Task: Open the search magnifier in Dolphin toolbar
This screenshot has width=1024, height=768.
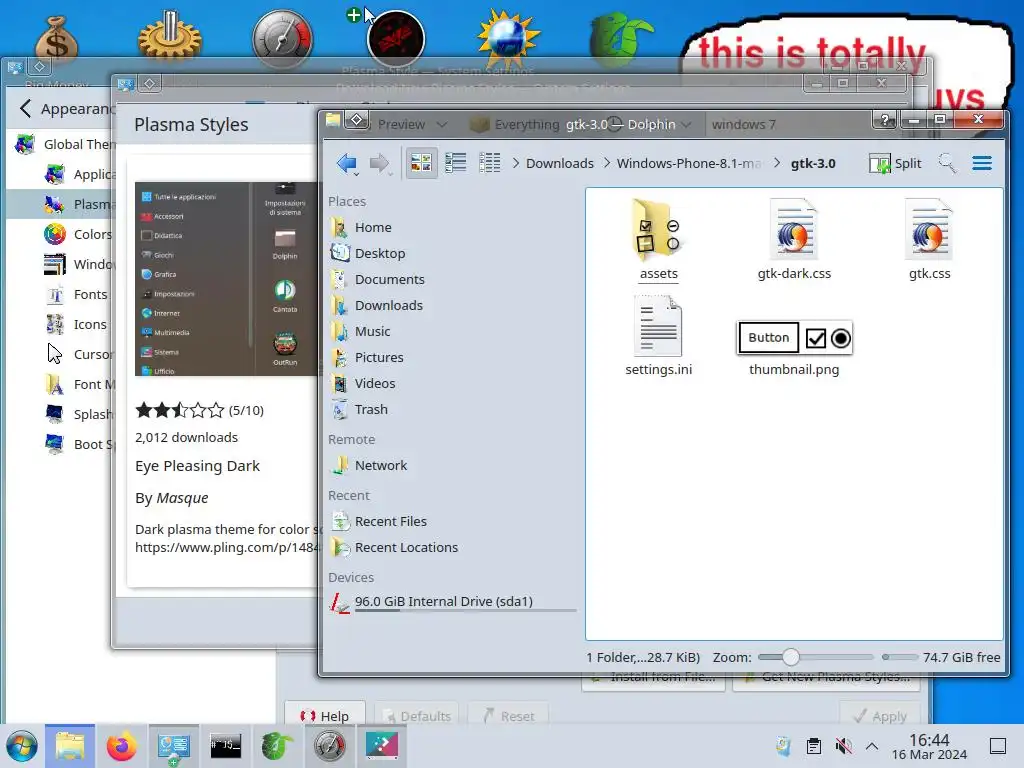Action: point(947,163)
